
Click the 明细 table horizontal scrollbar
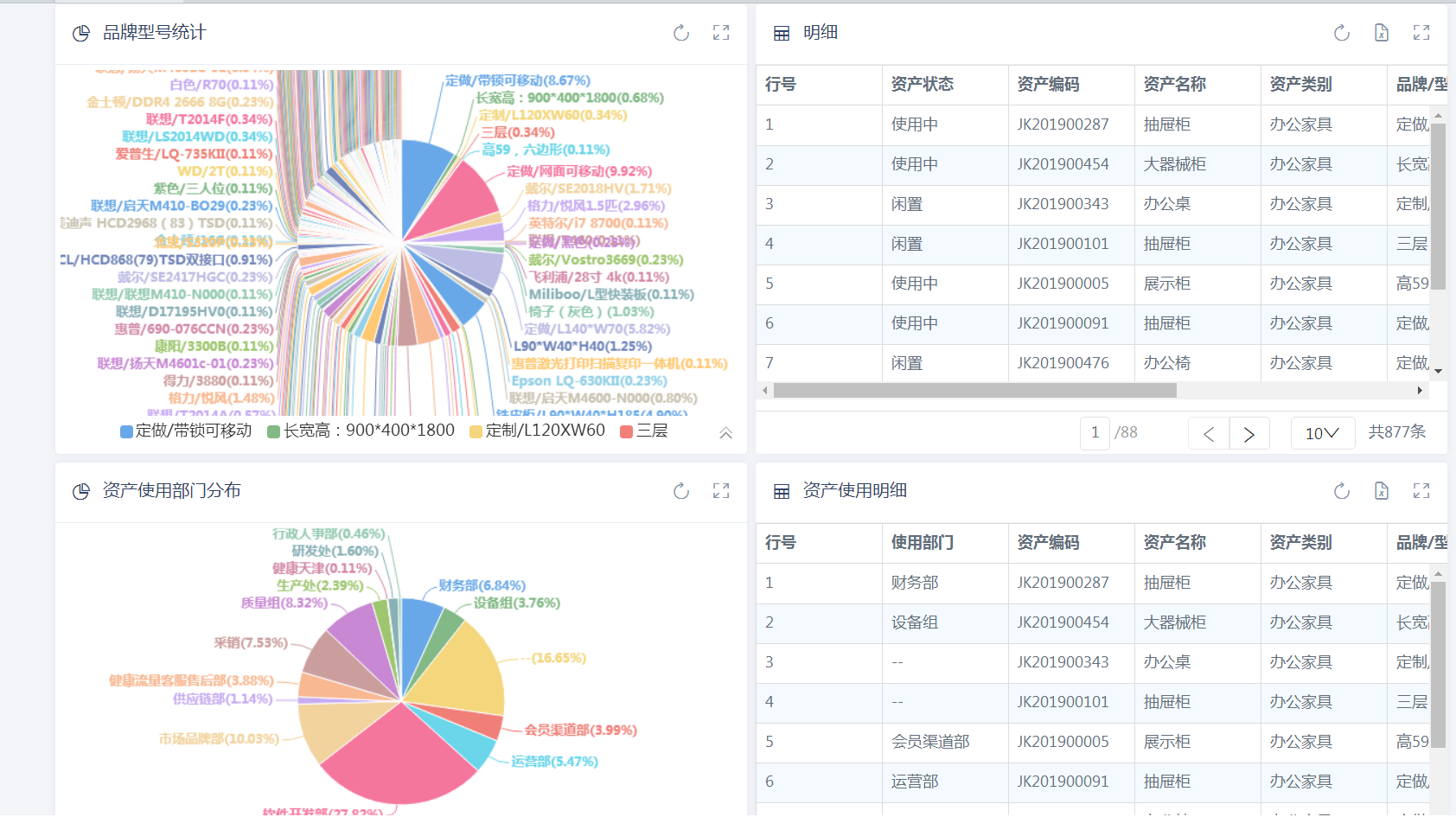pos(974,391)
